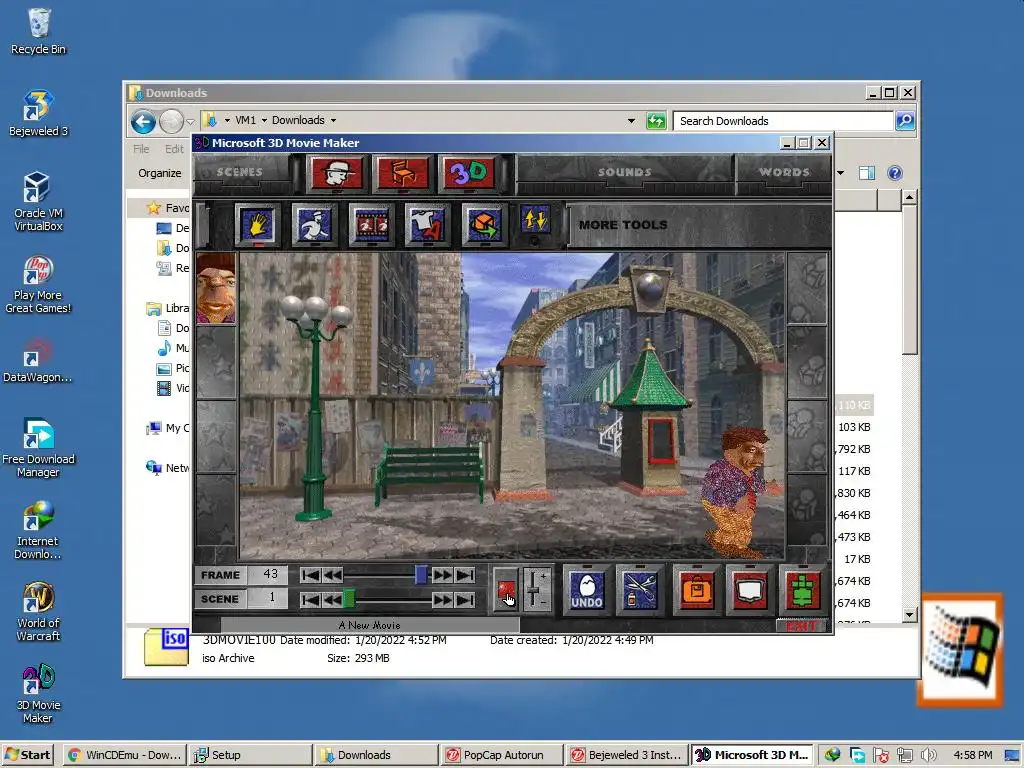The width and height of the screenshot is (1024, 768).
Task: Switch to WinCDEmu taskbar item
Action: [125, 755]
